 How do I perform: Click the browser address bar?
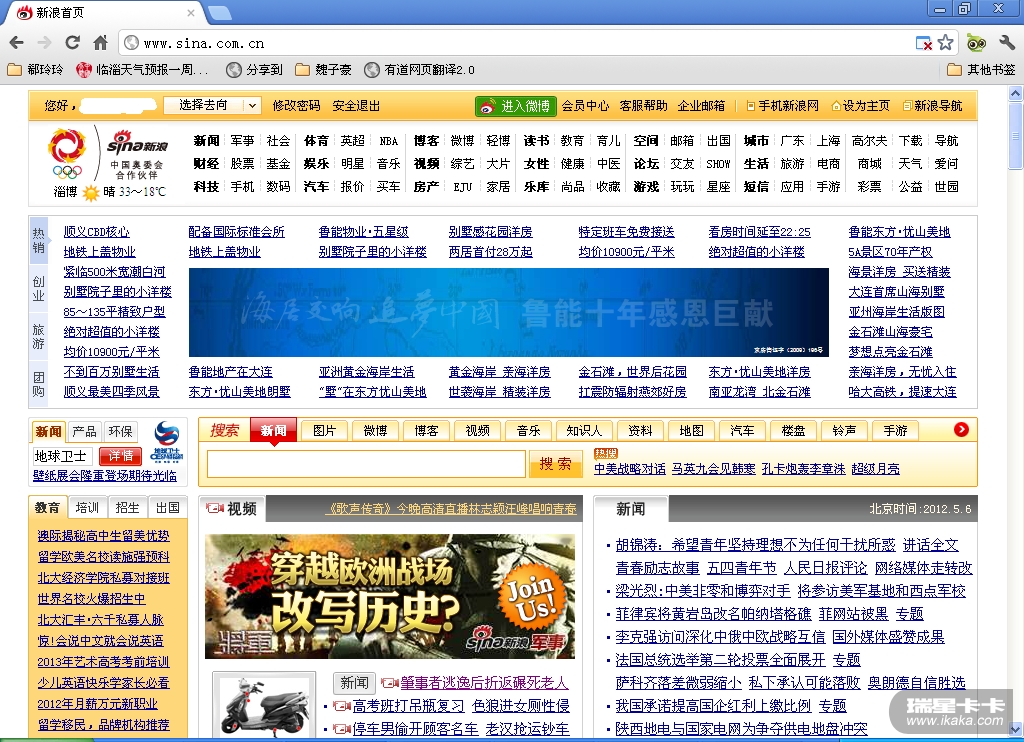pos(516,43)
